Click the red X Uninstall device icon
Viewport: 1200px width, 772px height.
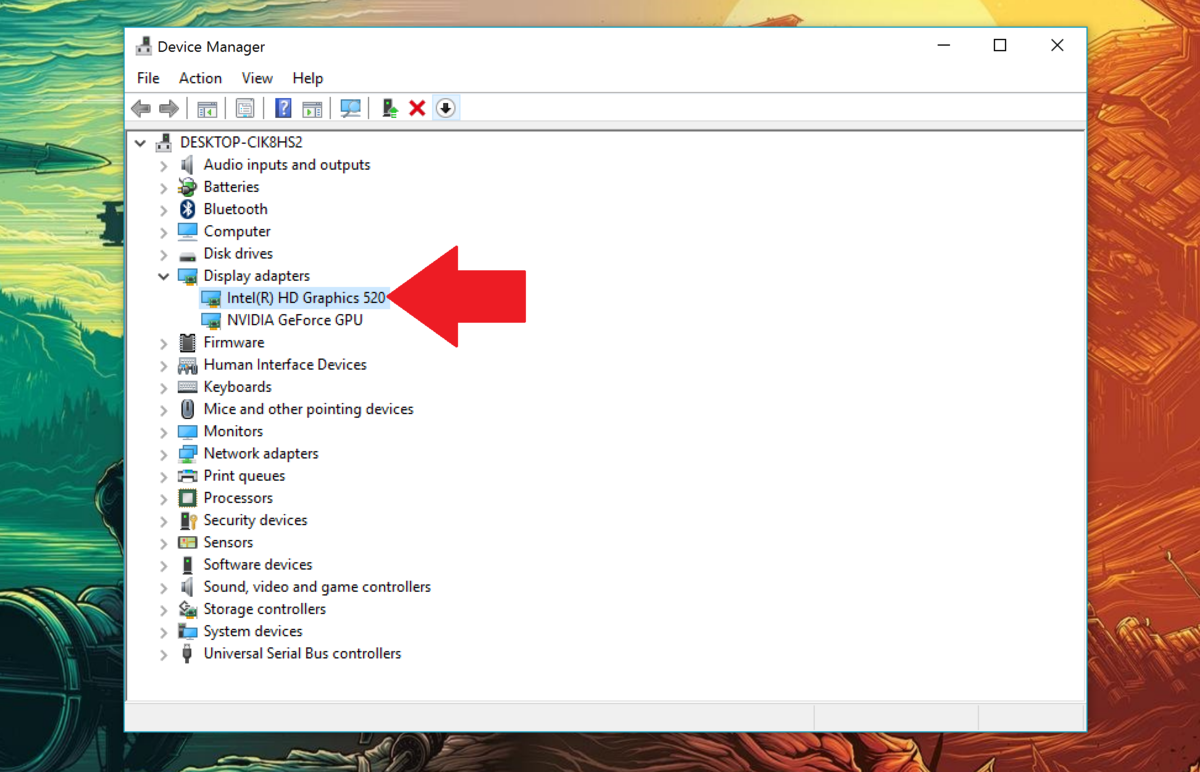click(418, 108)
